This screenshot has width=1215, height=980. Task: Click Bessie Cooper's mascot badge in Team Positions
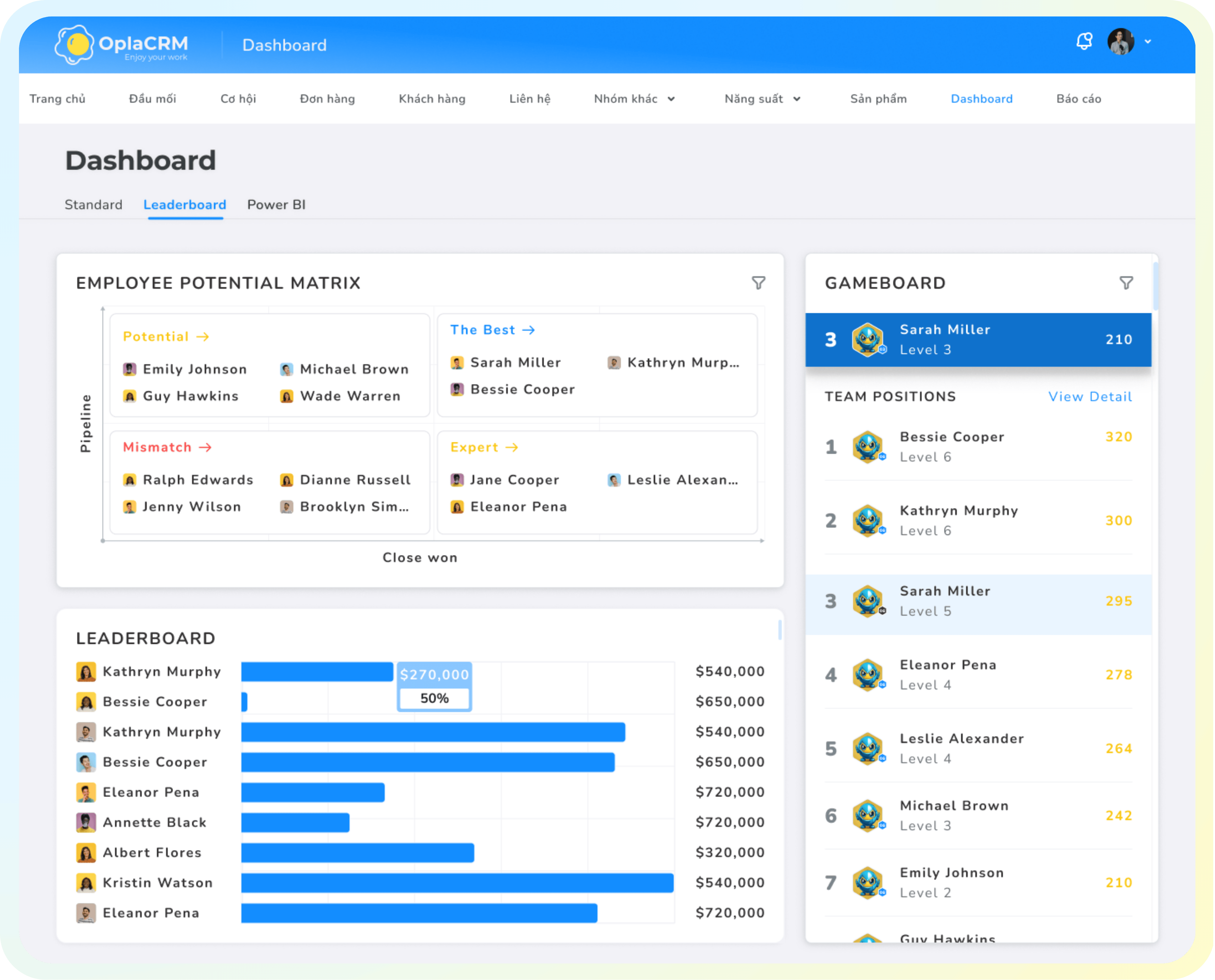click(x=868, y=447)
